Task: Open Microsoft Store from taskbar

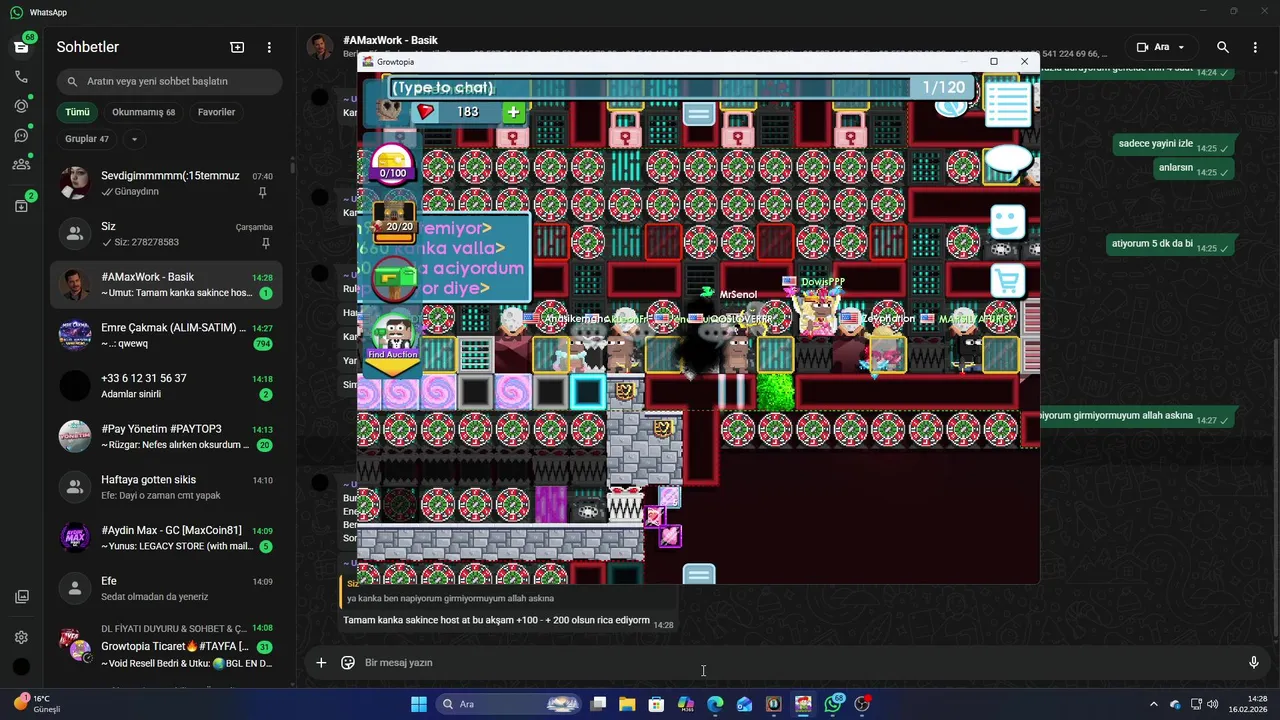Action: point(656,704)
